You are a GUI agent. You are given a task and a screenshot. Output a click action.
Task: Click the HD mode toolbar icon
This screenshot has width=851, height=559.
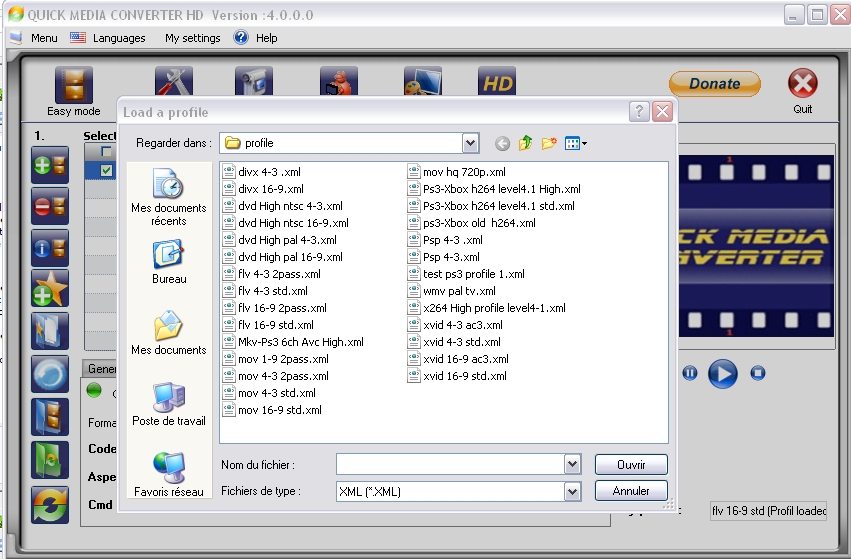[x=497, y=81]
